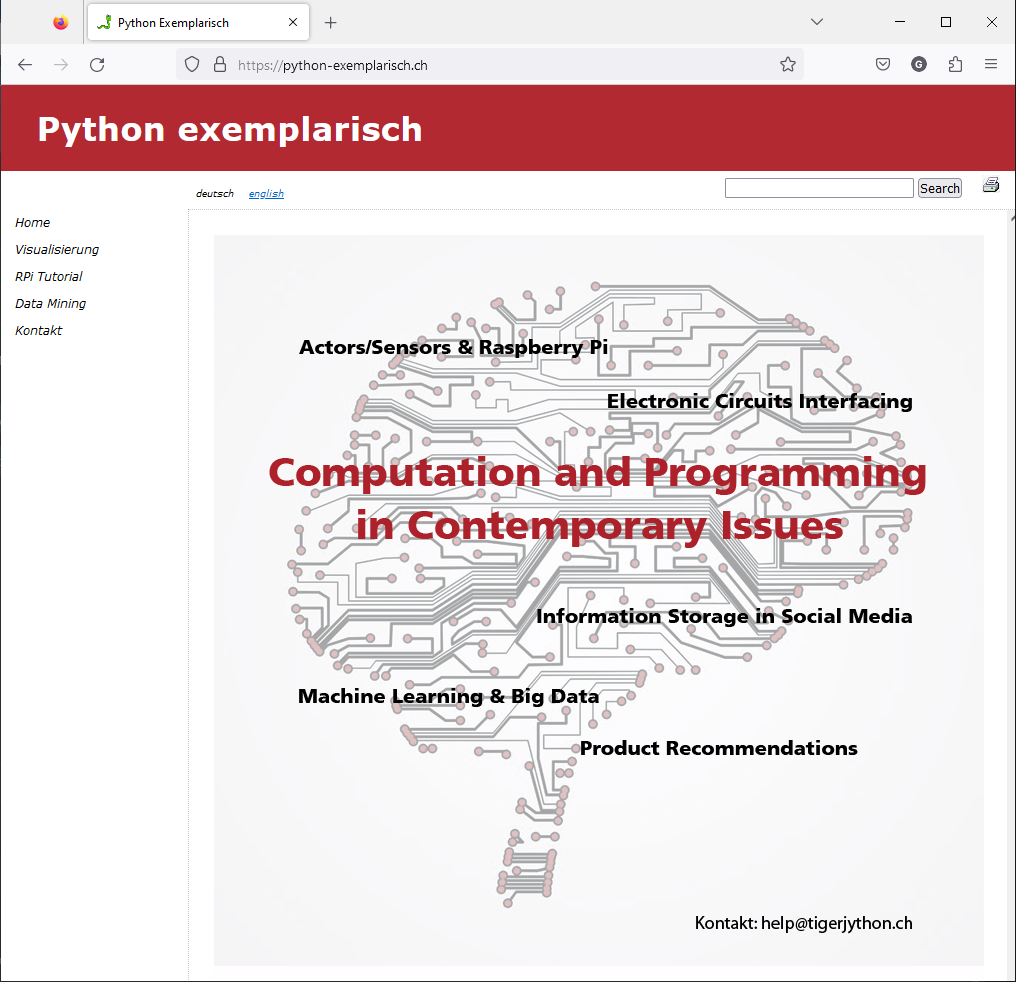Click the Google account avatar icon
Screen dimensions: 1016x982
(x=919, y=64)
